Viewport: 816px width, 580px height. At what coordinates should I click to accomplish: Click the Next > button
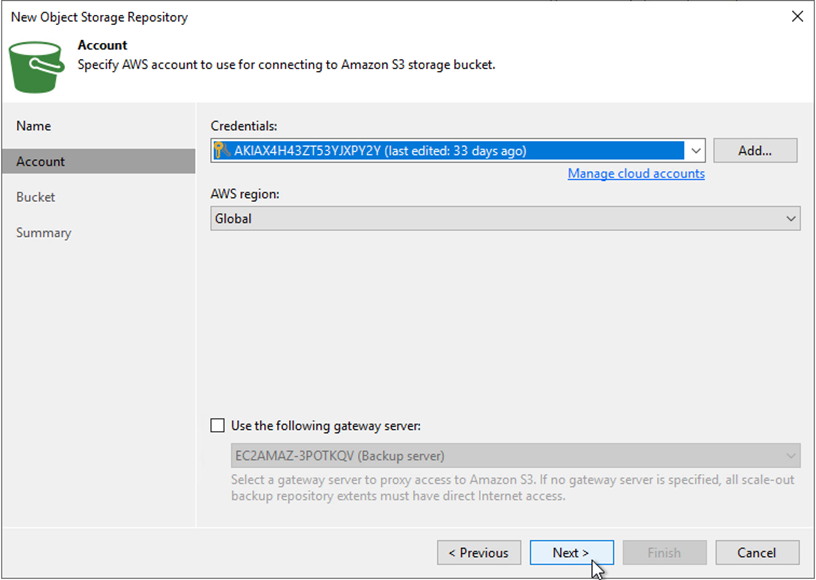[571, 553]
